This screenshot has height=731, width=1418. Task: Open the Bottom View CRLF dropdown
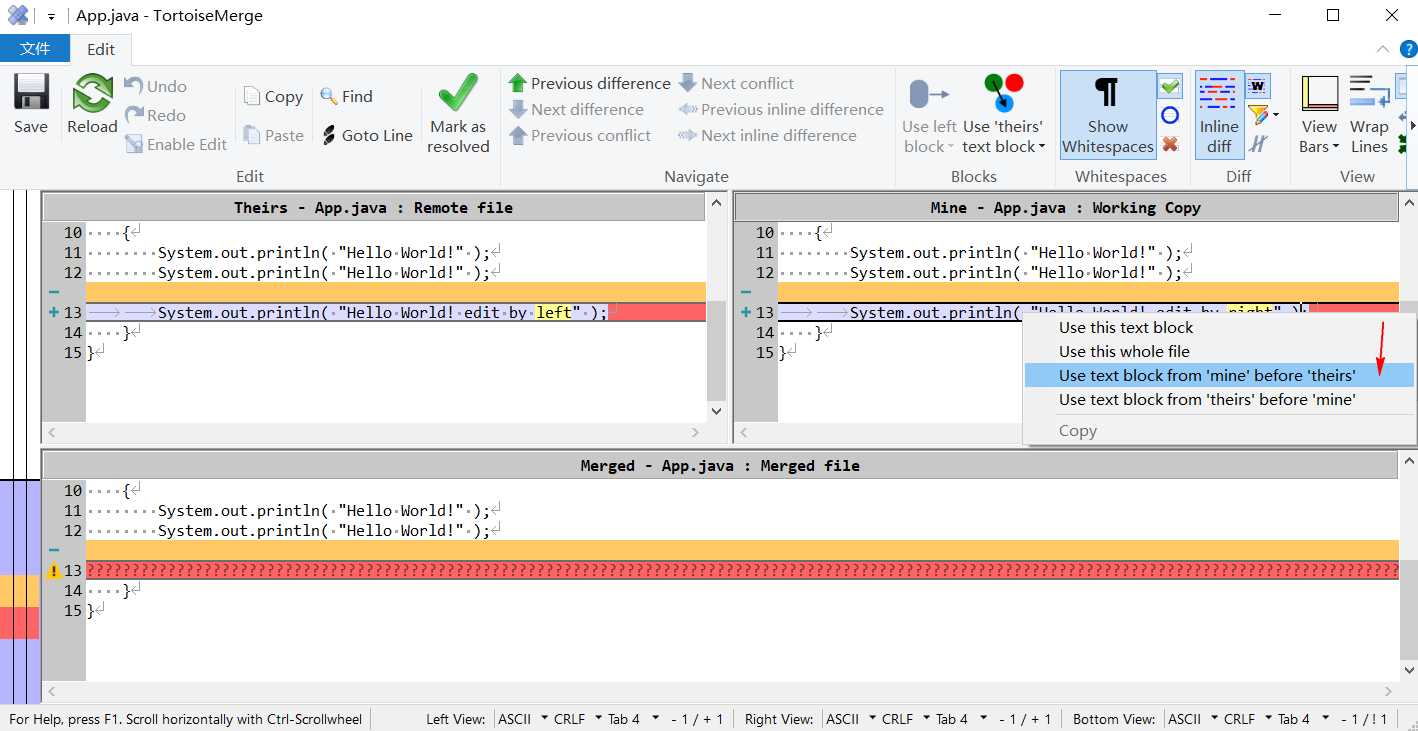pyautogui.click(x=1249, y=719)
